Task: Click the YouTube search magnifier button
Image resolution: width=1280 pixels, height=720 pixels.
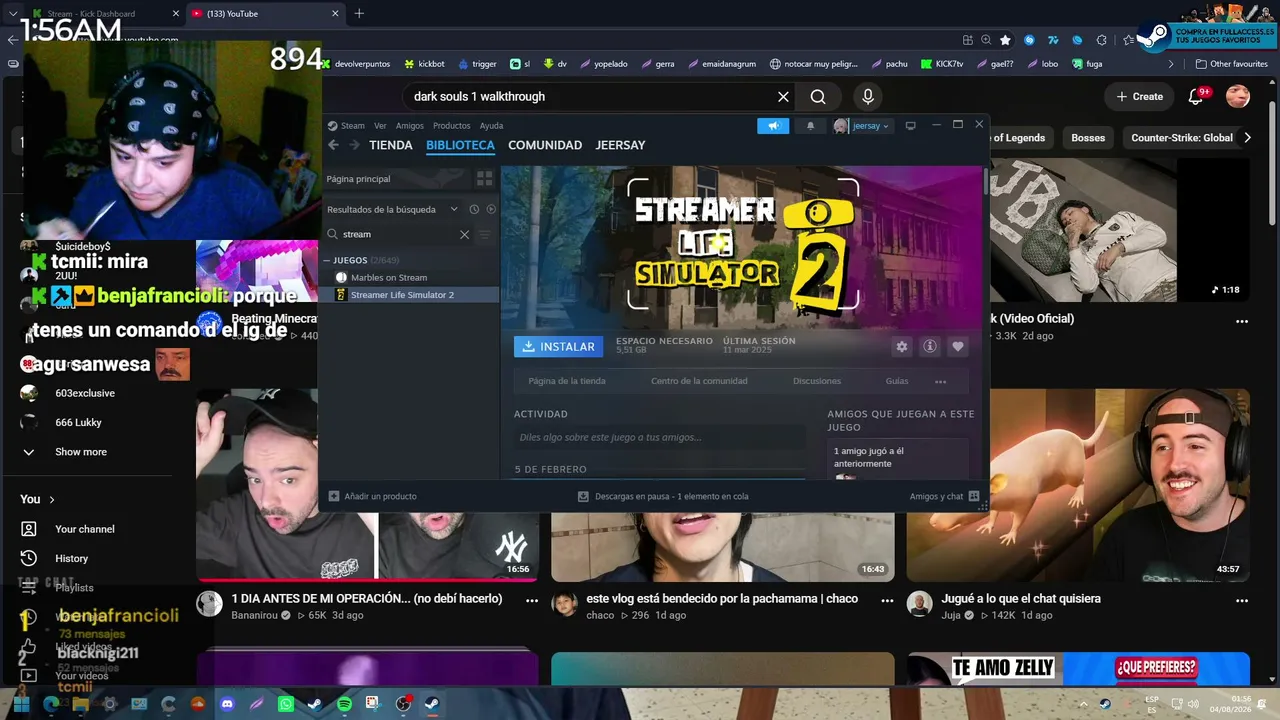Action: tap(818, 97)
